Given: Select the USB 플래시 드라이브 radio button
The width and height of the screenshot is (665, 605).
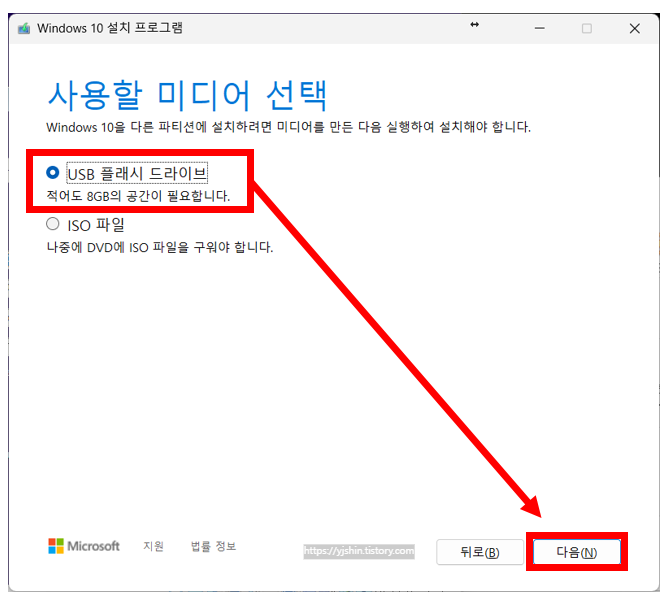Looking at the screenshot, I should (x=53, y=173).
